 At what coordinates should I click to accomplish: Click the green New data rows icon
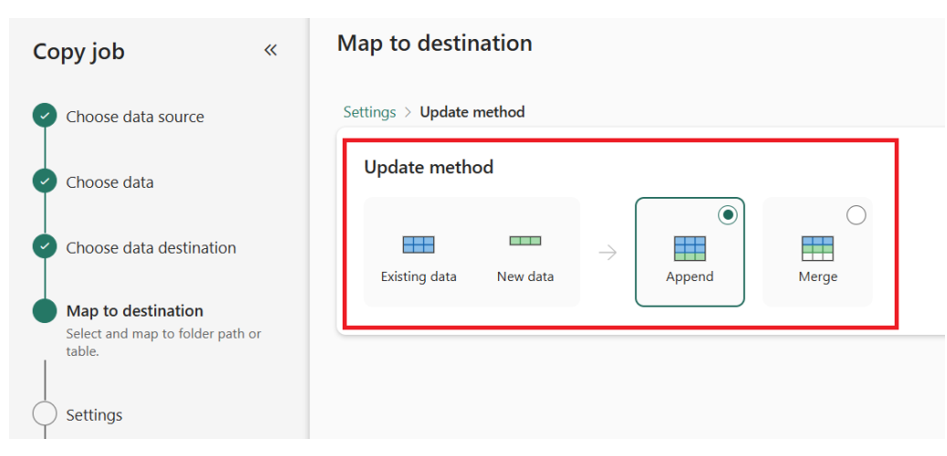click(x=525, y=241)
